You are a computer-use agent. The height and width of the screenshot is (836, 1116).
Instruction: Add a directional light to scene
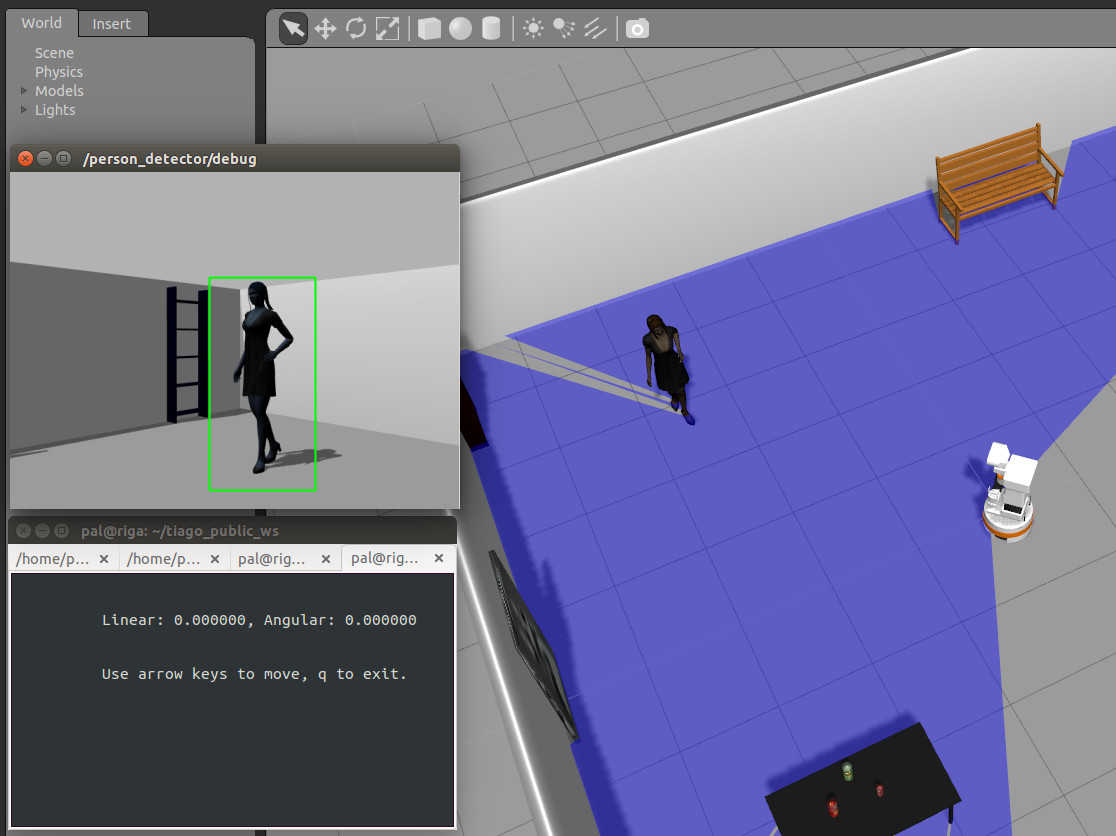595,28
